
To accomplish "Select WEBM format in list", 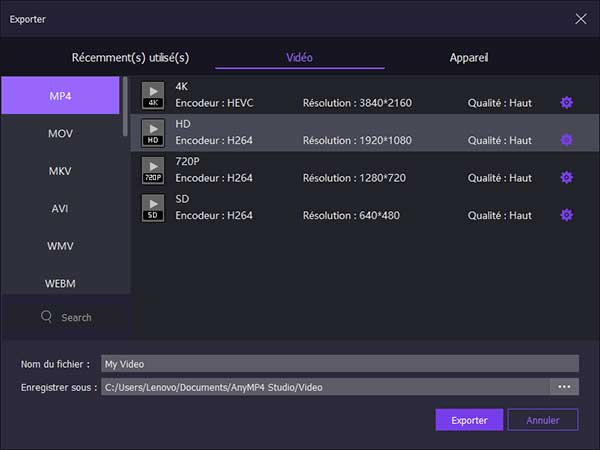I will pyautogui.click(x=60, y=283).
